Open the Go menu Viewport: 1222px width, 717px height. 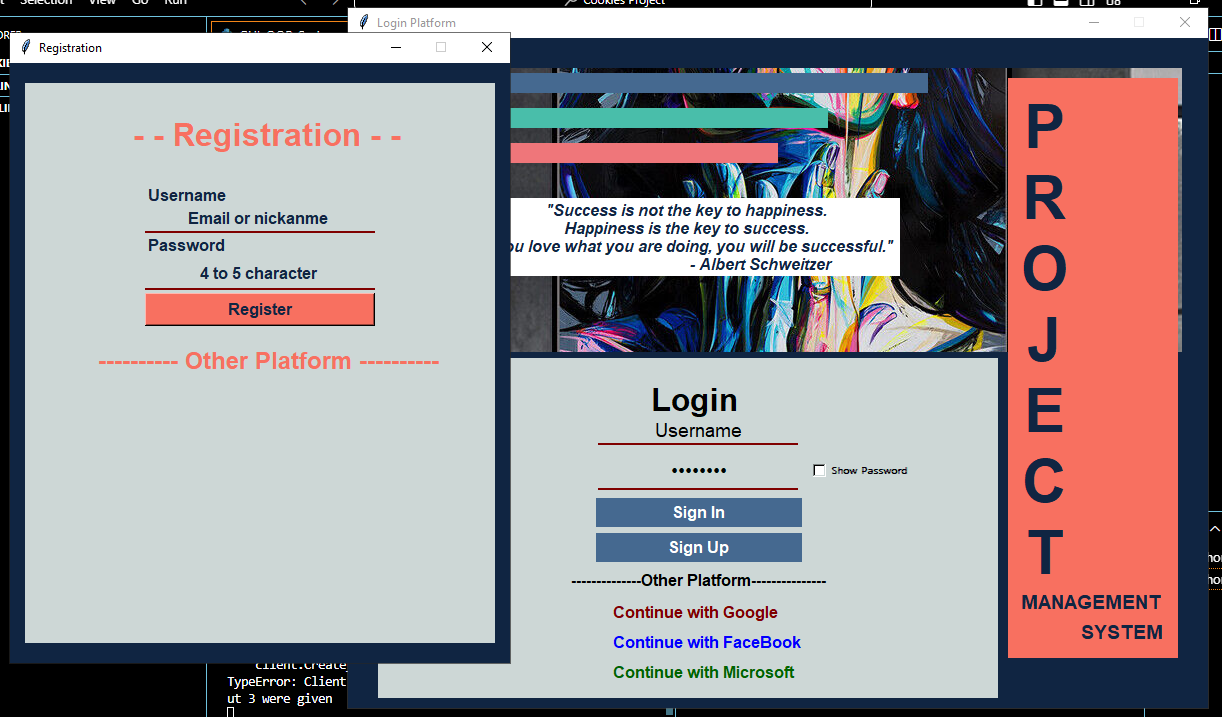click(x=139, y=2)
